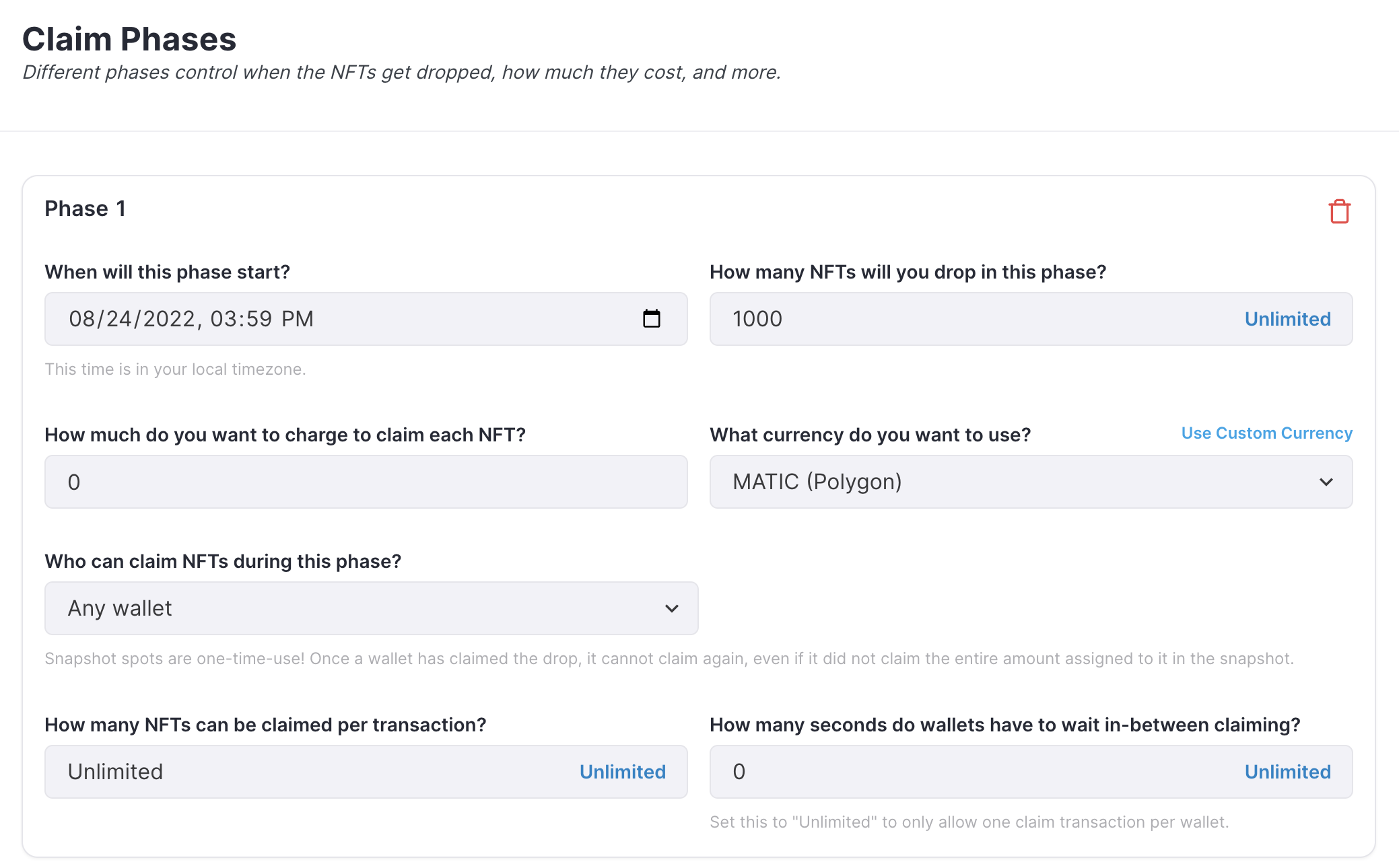Click the local timezone helper note

point(175,369)
